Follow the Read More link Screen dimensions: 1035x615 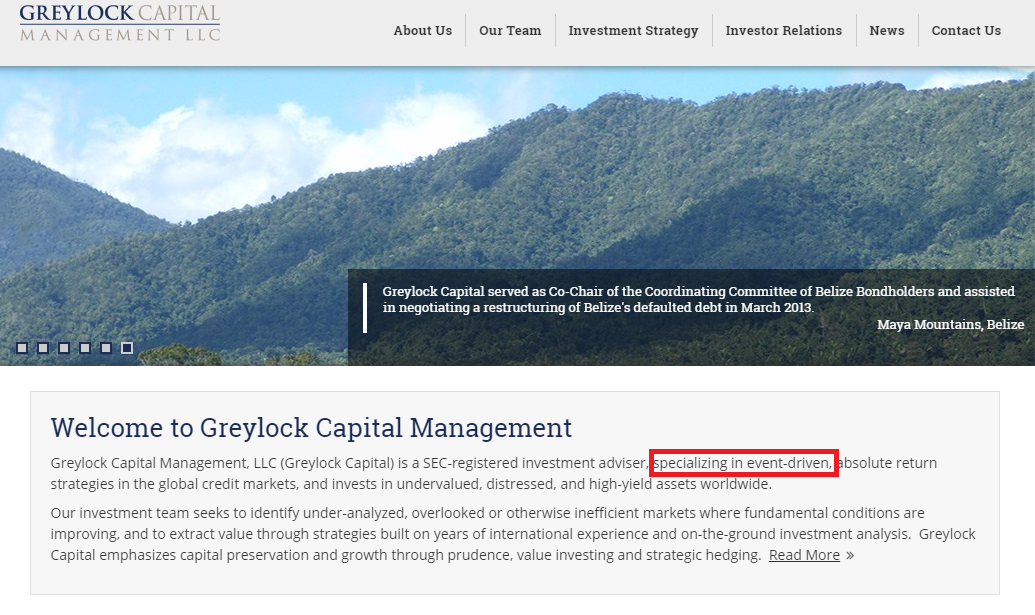coord(804,555)
